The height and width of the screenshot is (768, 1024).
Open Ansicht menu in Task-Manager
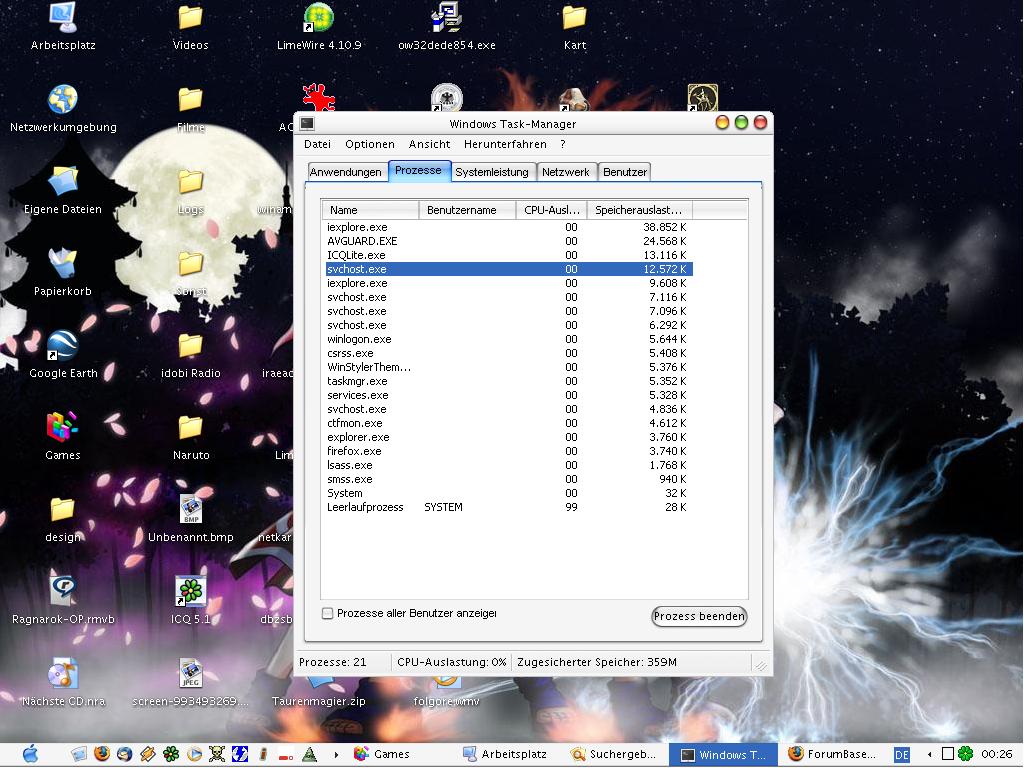click(x=429, y=144)
